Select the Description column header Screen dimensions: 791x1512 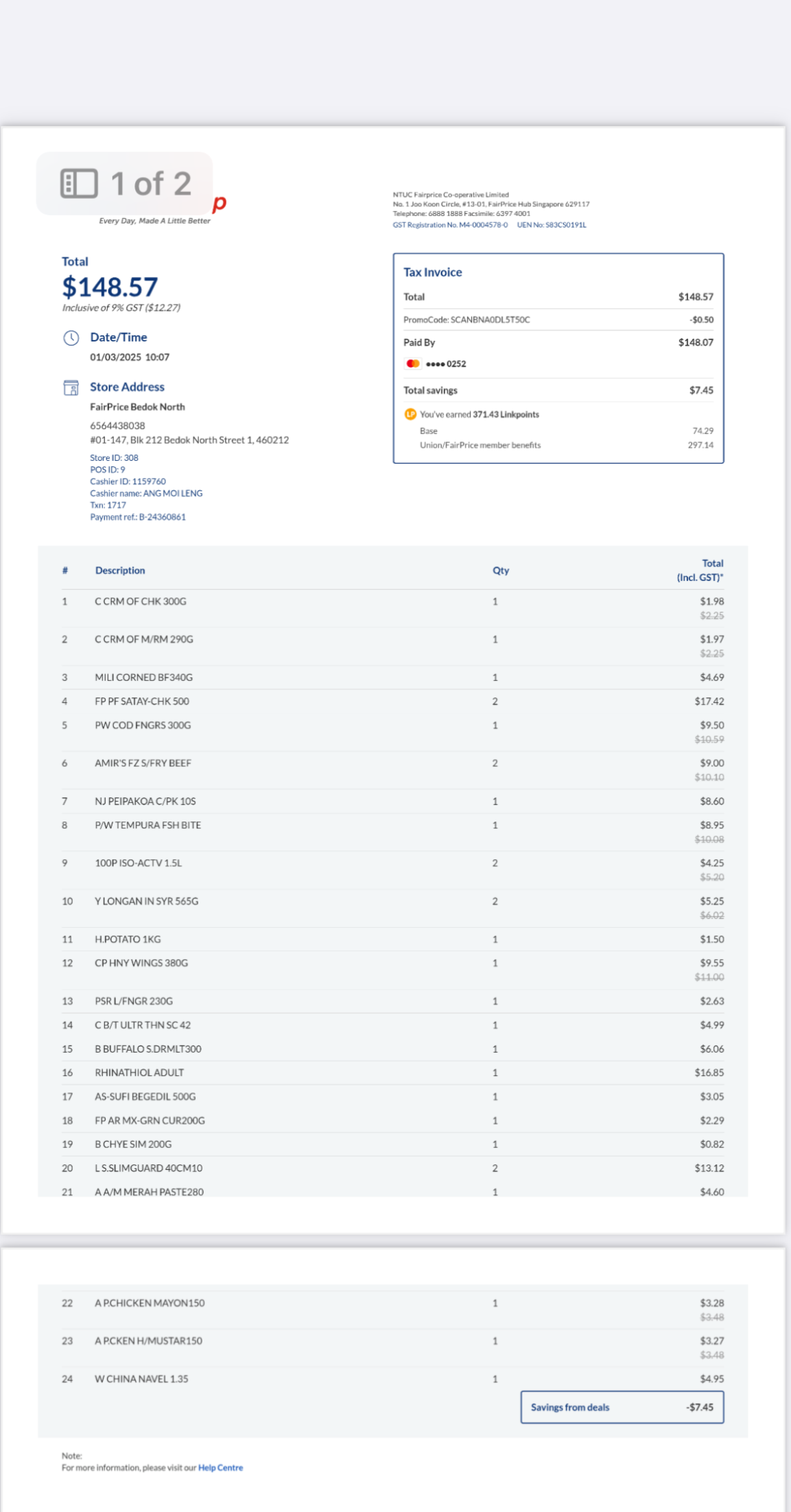[x=120, y=571]
